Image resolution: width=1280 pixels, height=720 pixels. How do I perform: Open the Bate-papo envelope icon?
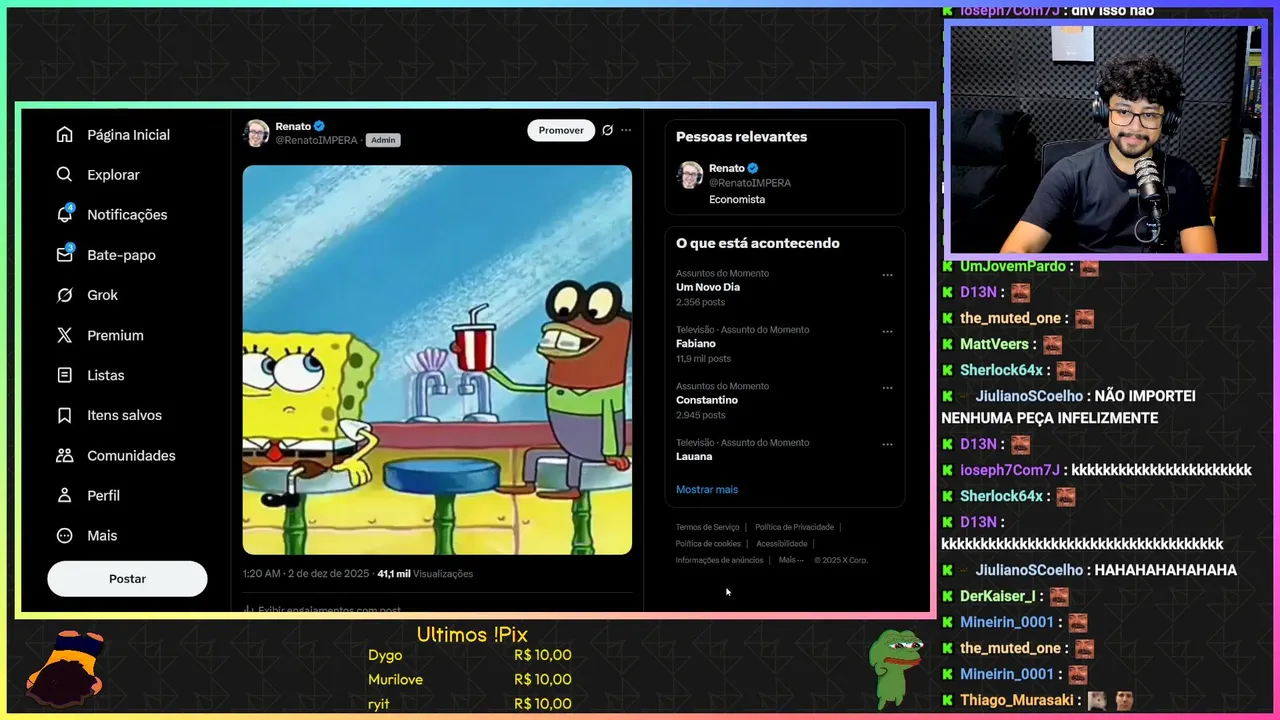pos(65,254)
